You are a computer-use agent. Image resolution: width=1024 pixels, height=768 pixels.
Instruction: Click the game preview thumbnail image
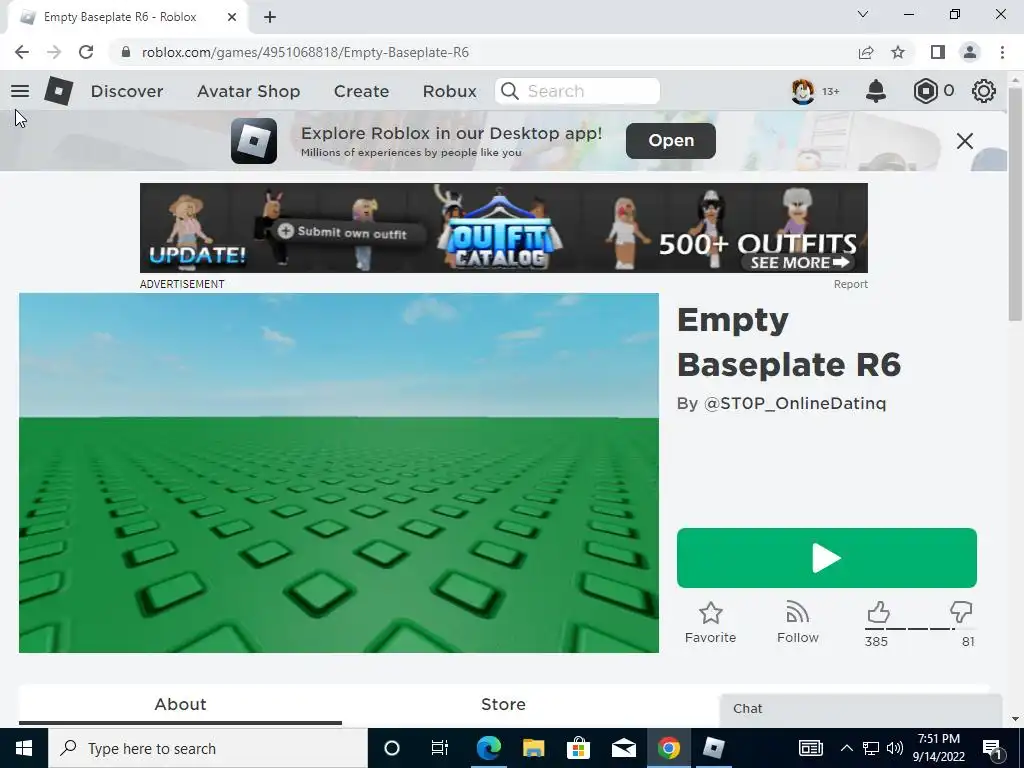(339, 473)
